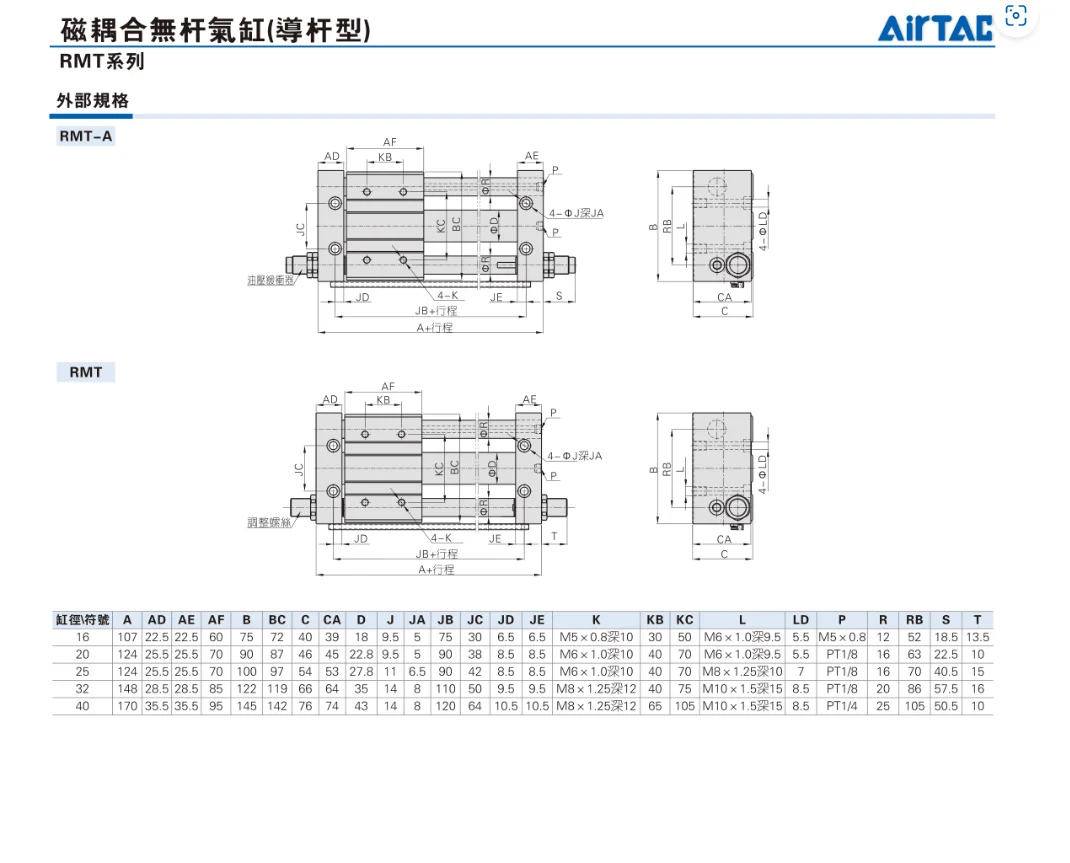Click the D value 22.8

click(361, 654)
